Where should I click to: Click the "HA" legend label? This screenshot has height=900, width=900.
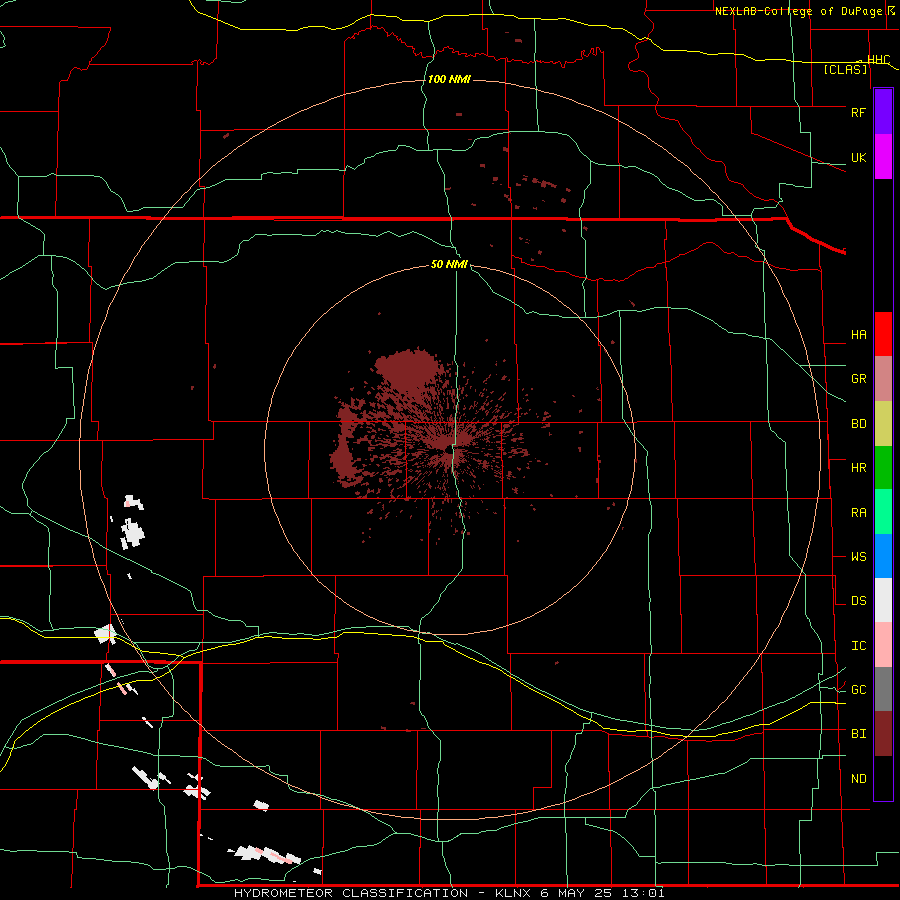[x=858, y=335]
